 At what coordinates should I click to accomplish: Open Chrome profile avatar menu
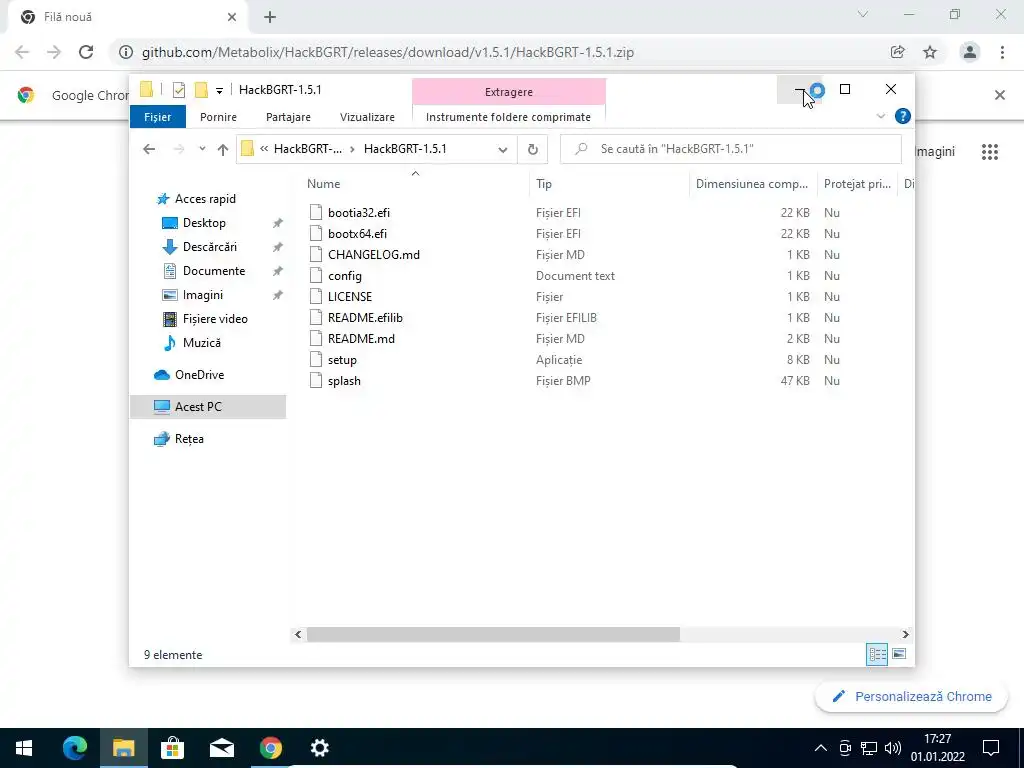point(970,52)
